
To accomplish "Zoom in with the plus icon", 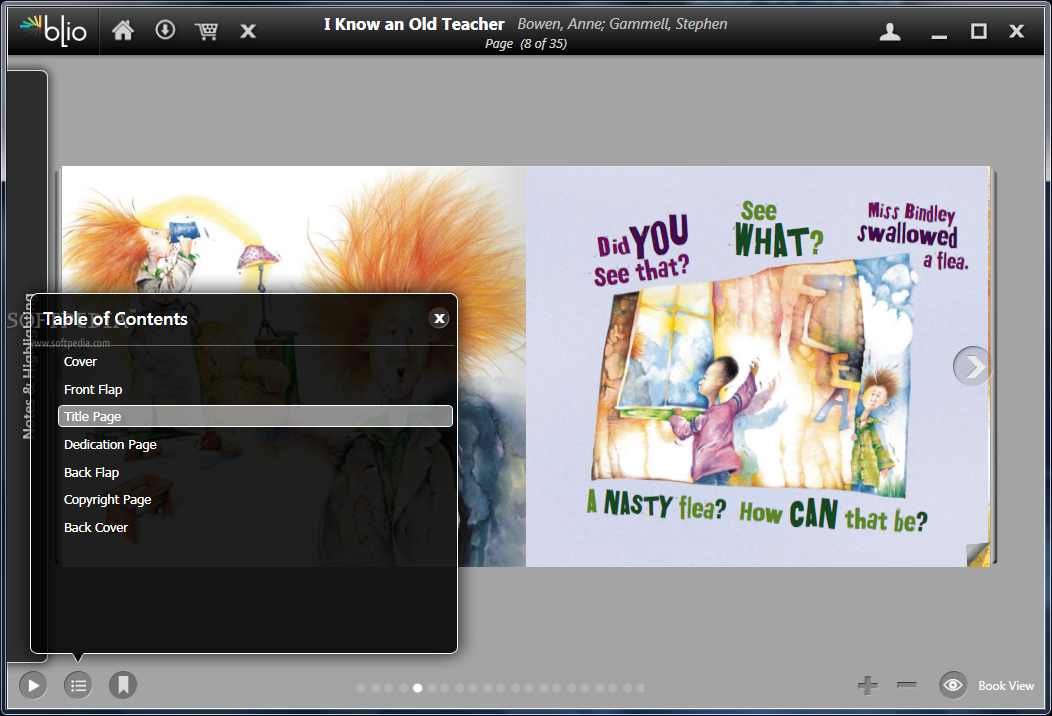I will click(x=867, y=685).
